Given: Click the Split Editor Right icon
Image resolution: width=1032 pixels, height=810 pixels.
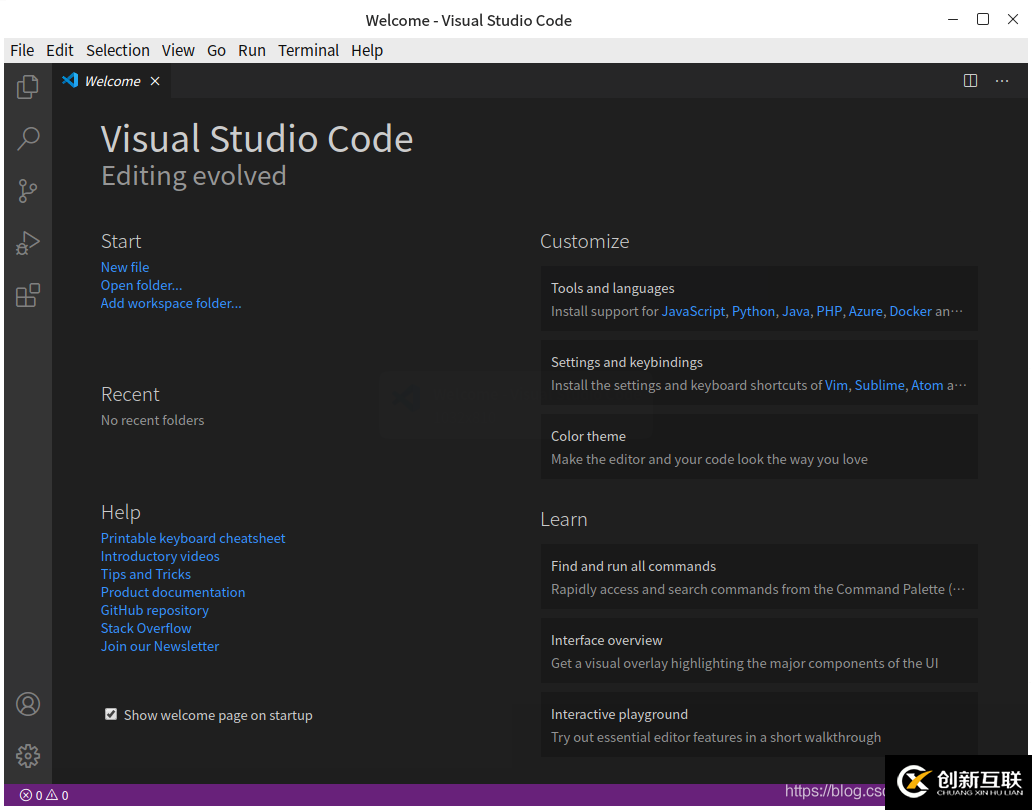Looking at the screenshot, I should [x=970, y=81].
